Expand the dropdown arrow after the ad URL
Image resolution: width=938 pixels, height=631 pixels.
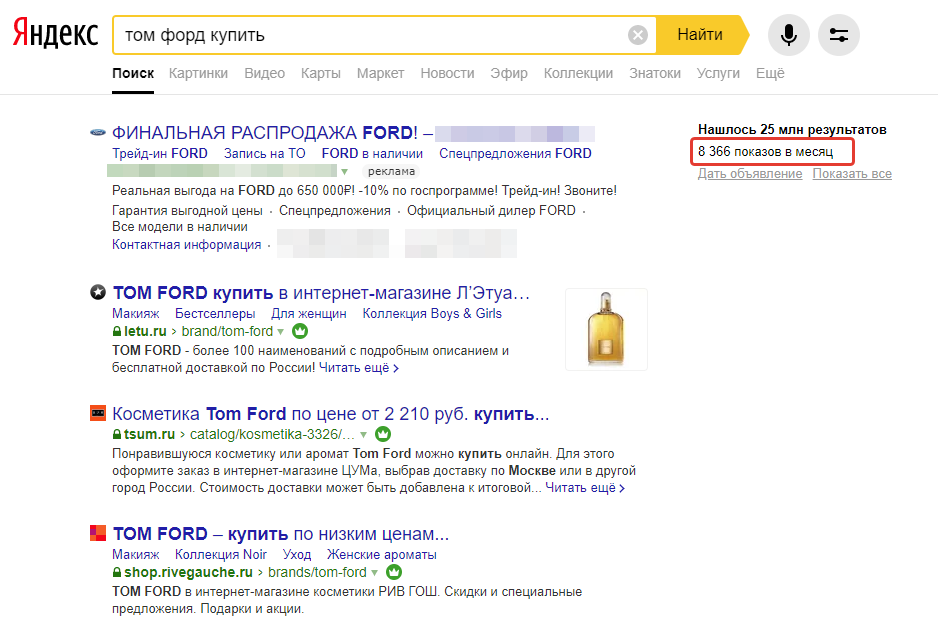pyautogui.click(x=345, y=172)
